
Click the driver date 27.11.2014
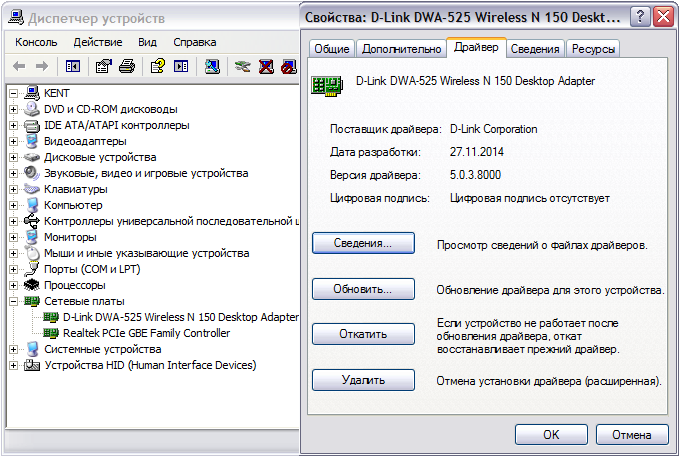[x=477, y=152]
